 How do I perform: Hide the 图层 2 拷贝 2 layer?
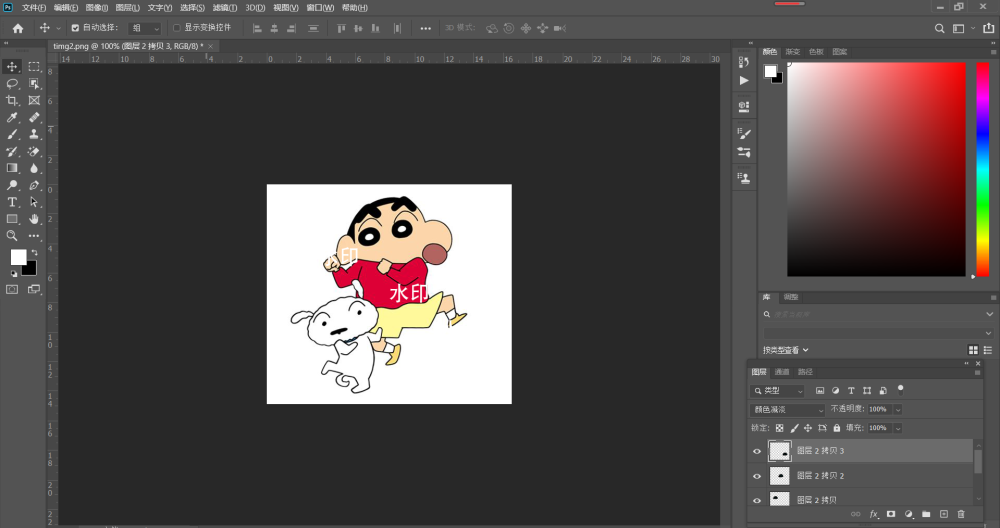coord(757,476)
